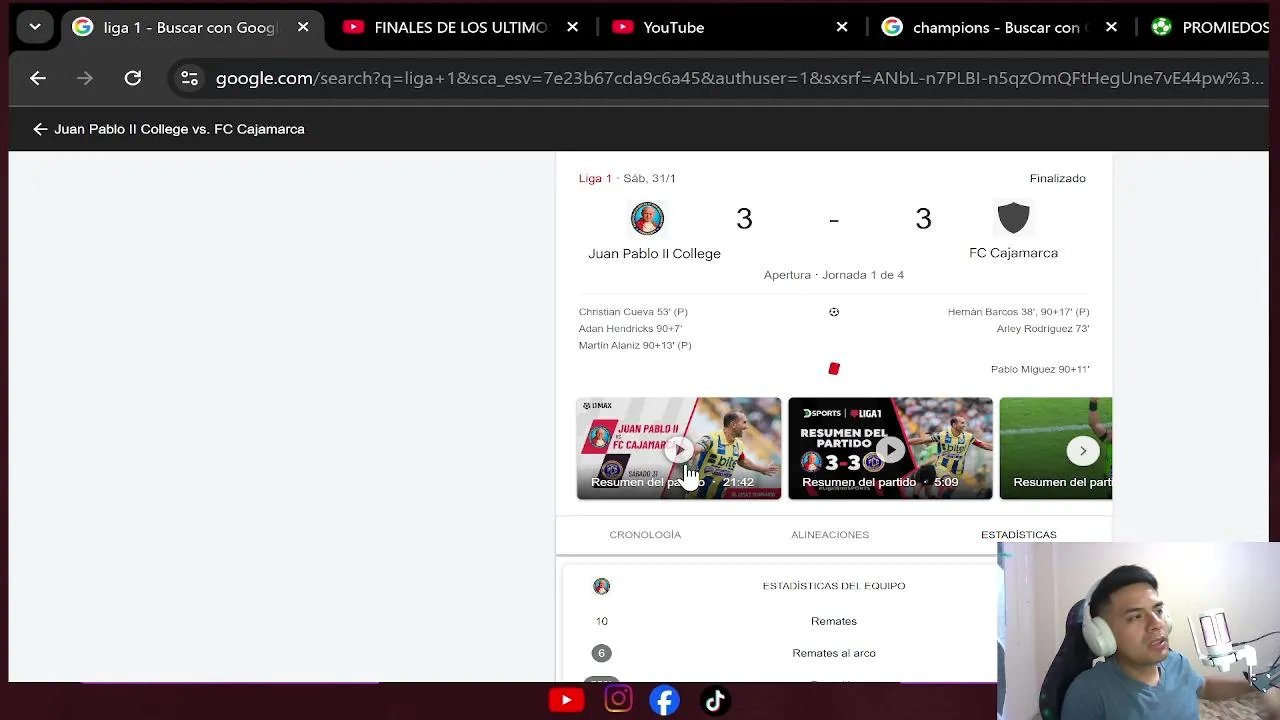1280x720 pixels.
Task: Switch to the 'liga 1 - Buscar con Google' tab
Action: (190, 27)
